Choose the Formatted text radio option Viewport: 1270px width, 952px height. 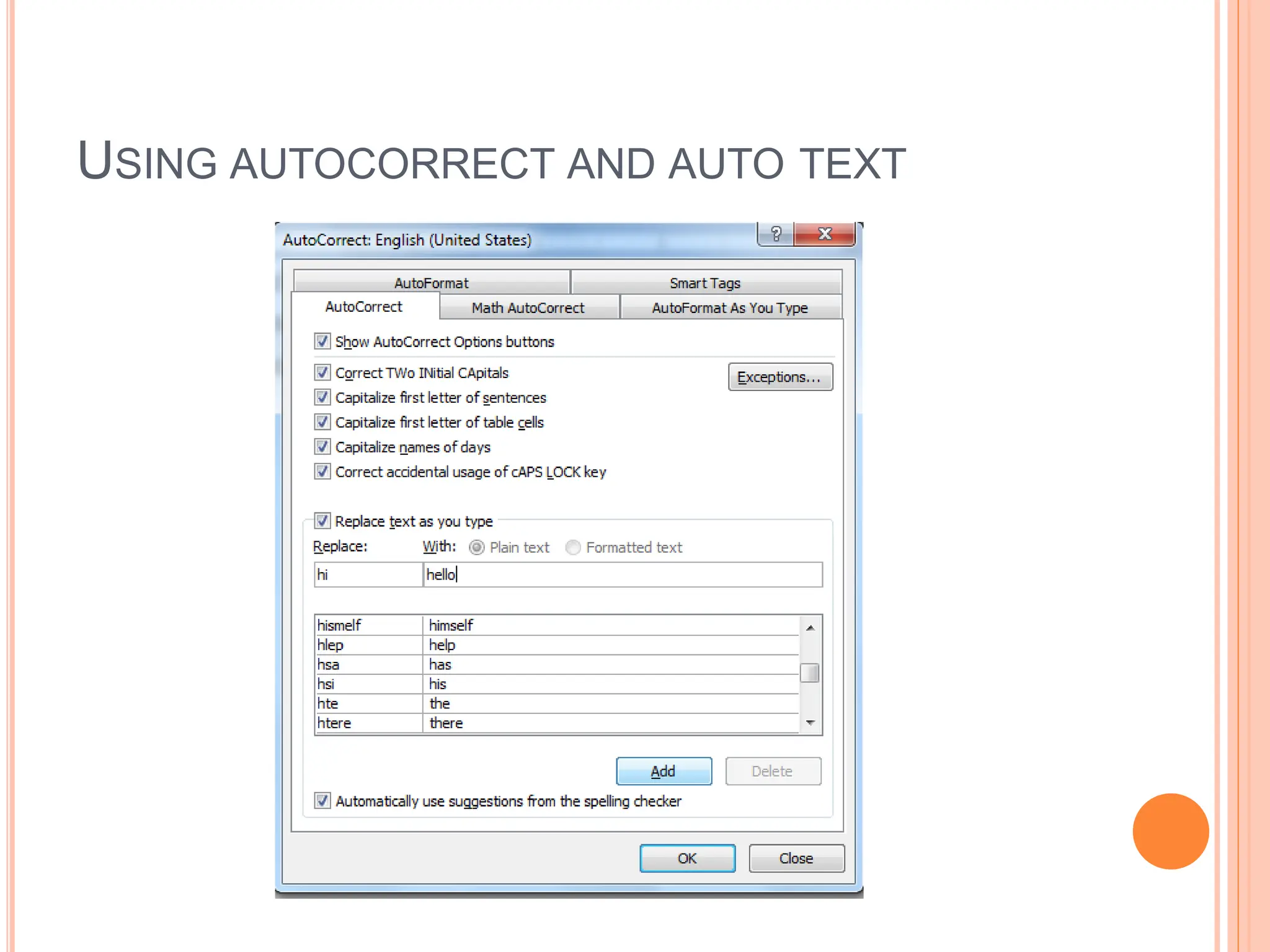coord(573,547)
